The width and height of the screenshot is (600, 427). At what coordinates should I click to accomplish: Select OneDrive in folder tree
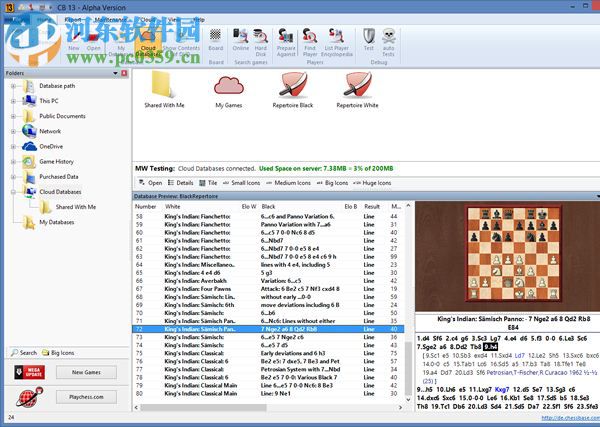pos(51,147)
